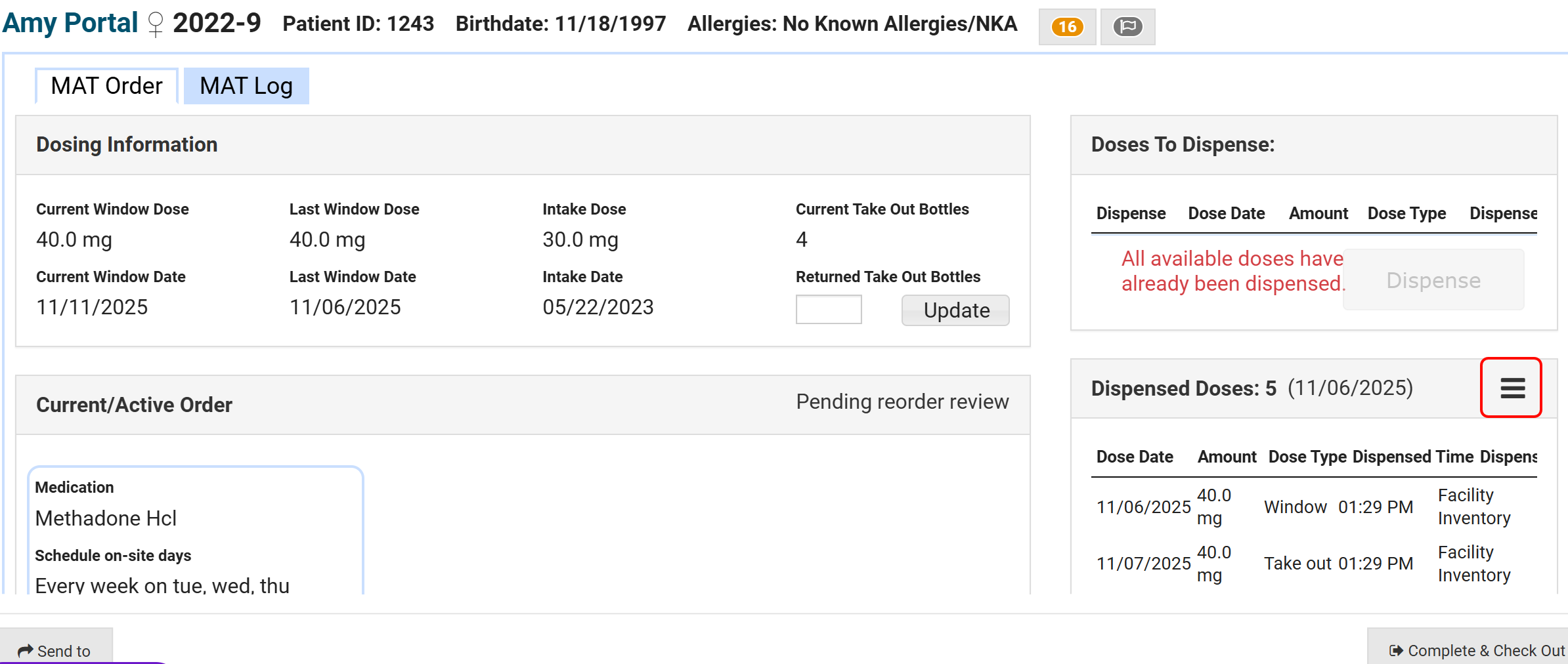
Task: Open the Amy Portal patient name link
Action: coord(70,24)
